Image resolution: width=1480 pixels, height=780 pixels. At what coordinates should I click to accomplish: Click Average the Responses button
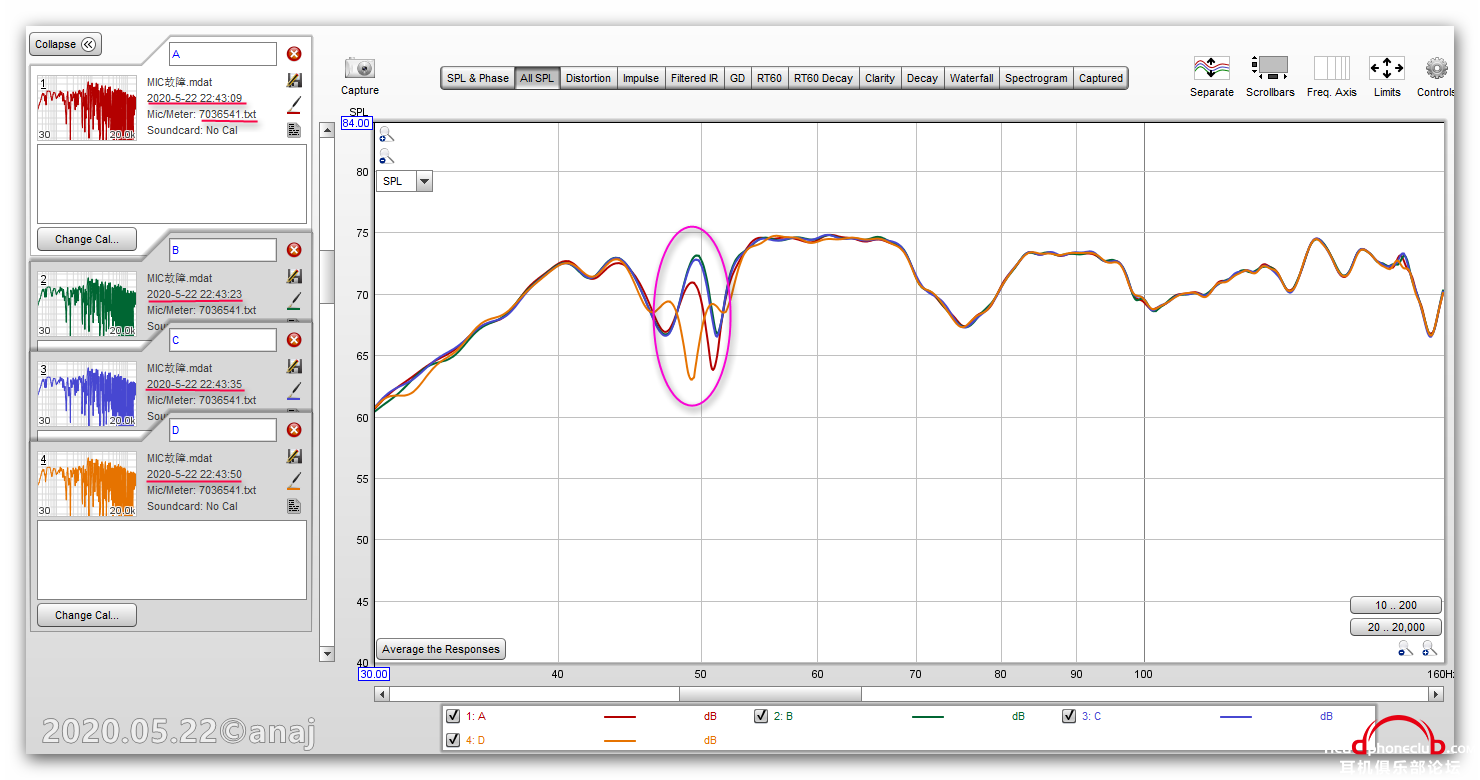click(x=441, y=649)
